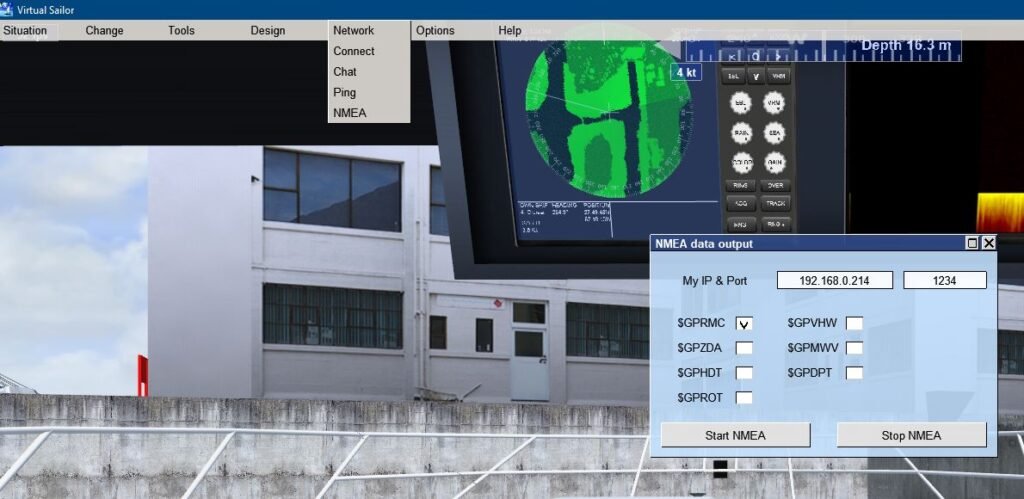Viewport: 1024px width, 499px height.
Task: Open the Tools menu
Action: 181,31
